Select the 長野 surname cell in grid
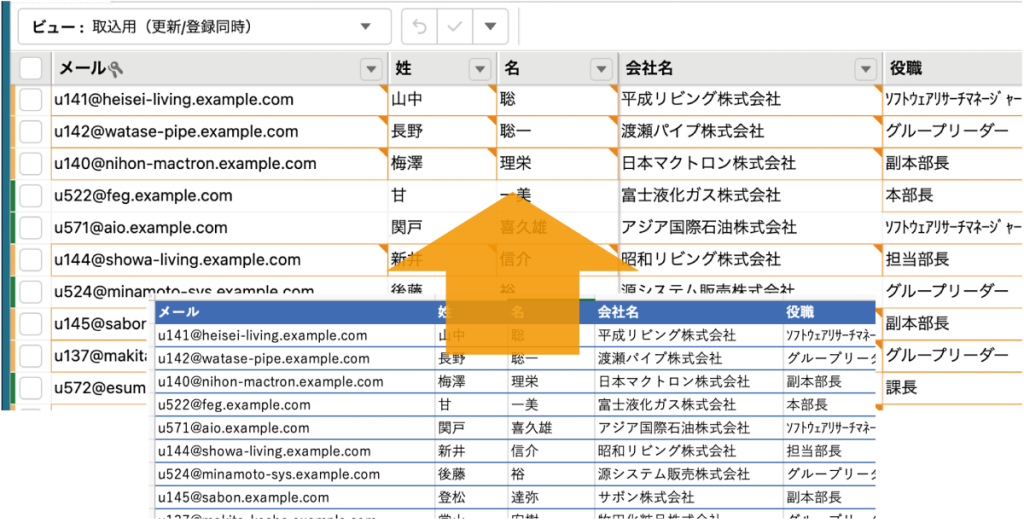 pyautogui.click(x=442, y=132)
